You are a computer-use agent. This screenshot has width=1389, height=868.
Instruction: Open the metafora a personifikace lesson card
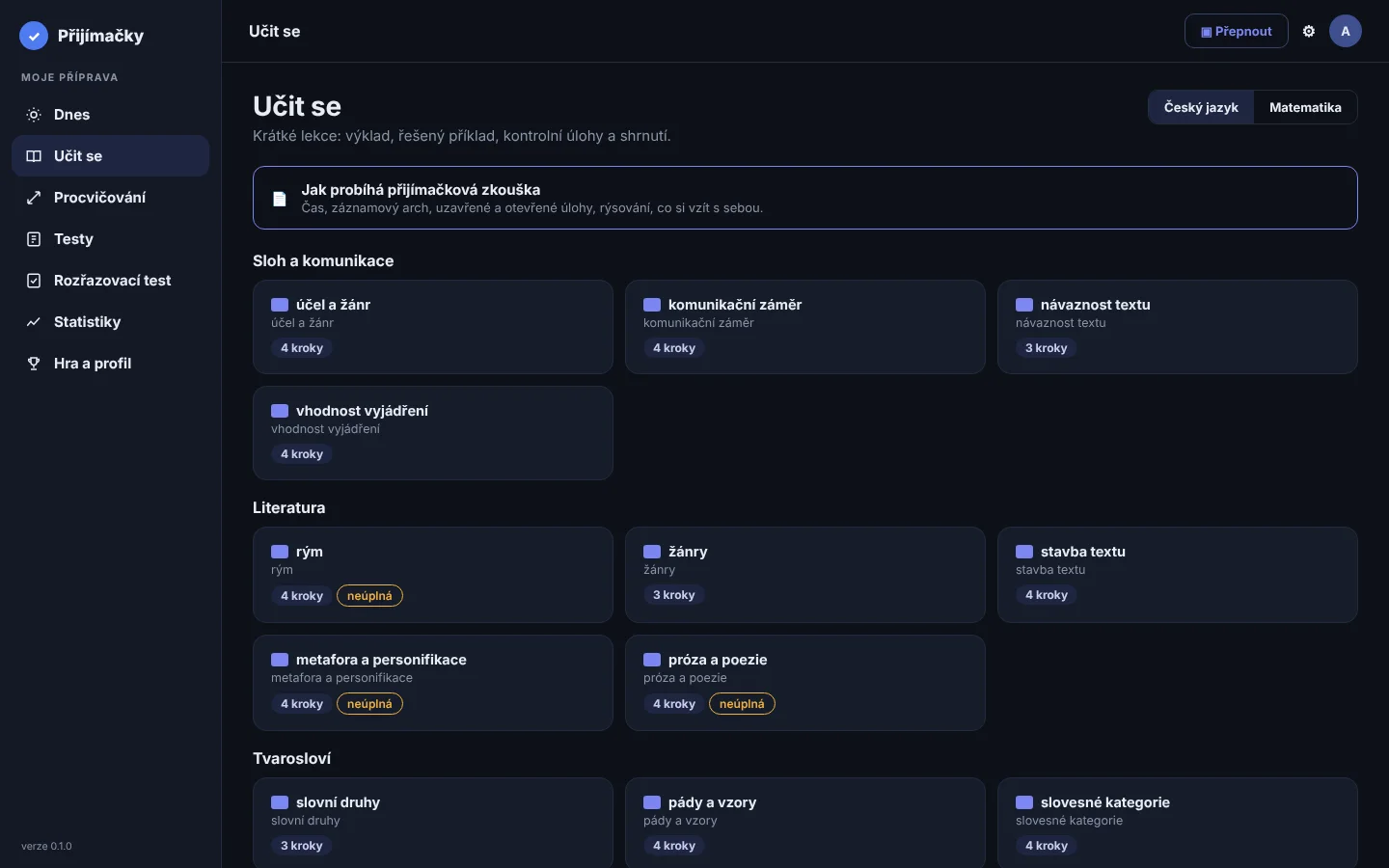point(433,683)
